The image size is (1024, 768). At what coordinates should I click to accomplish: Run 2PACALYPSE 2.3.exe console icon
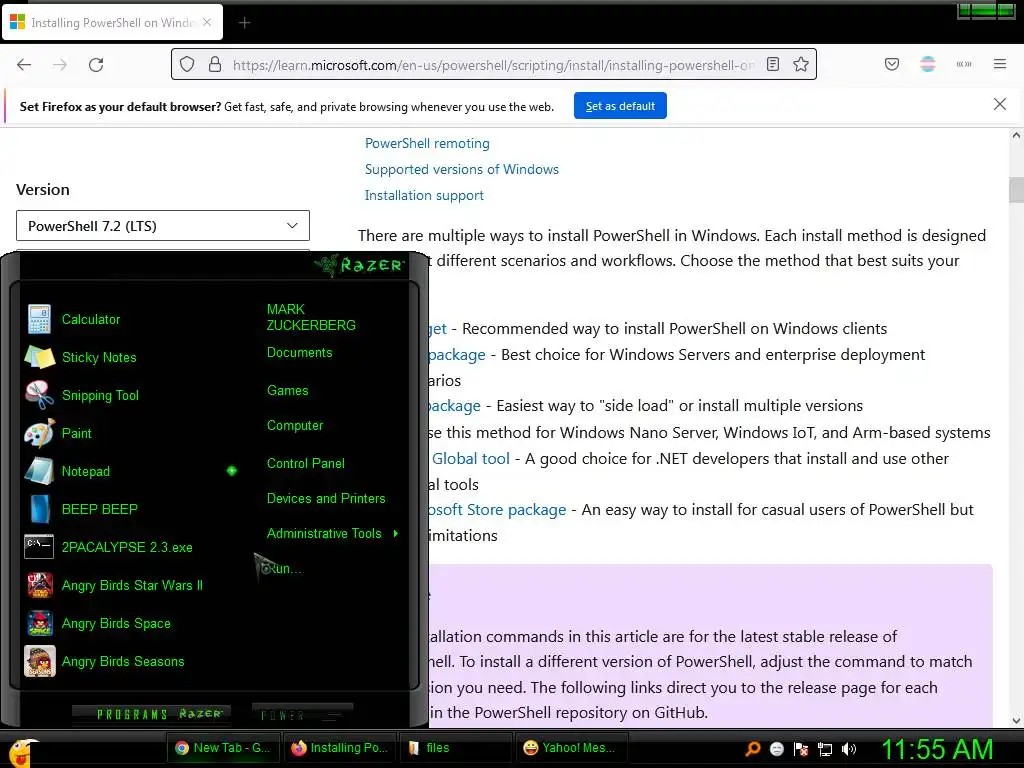pos(39,547)
